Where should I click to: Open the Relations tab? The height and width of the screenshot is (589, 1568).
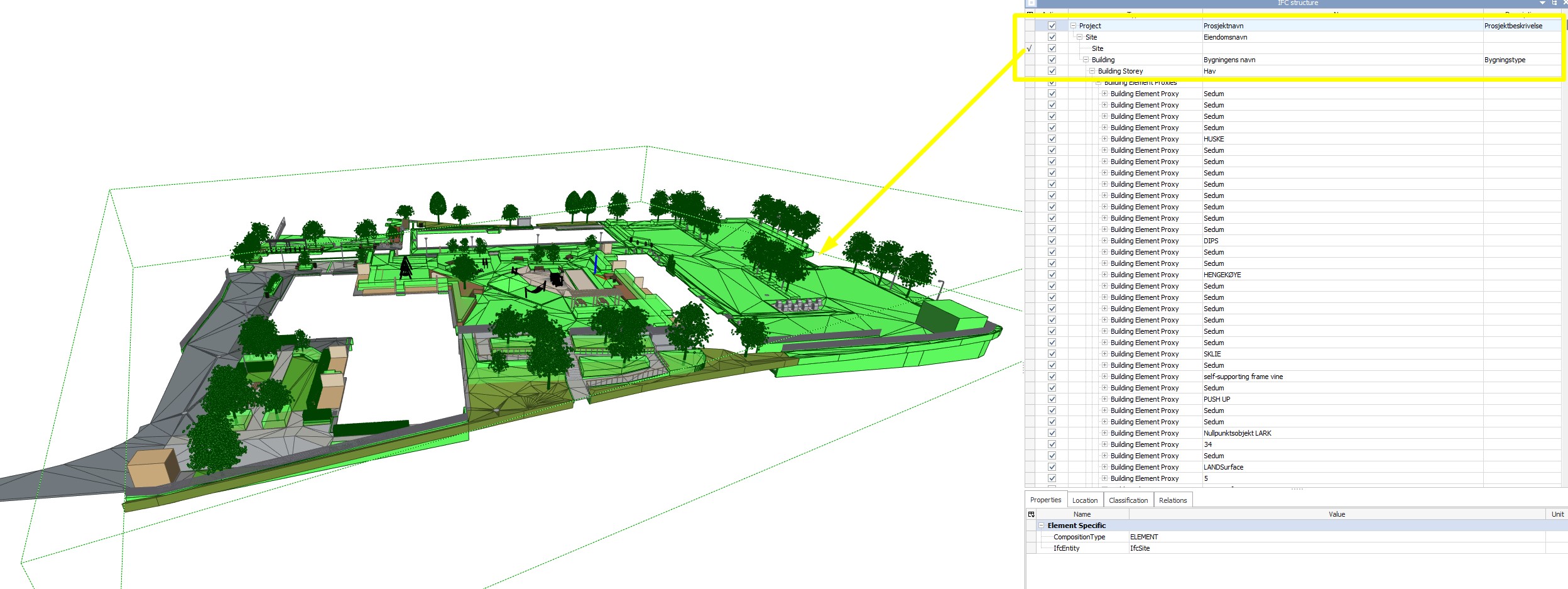[x=1172, y=500]
